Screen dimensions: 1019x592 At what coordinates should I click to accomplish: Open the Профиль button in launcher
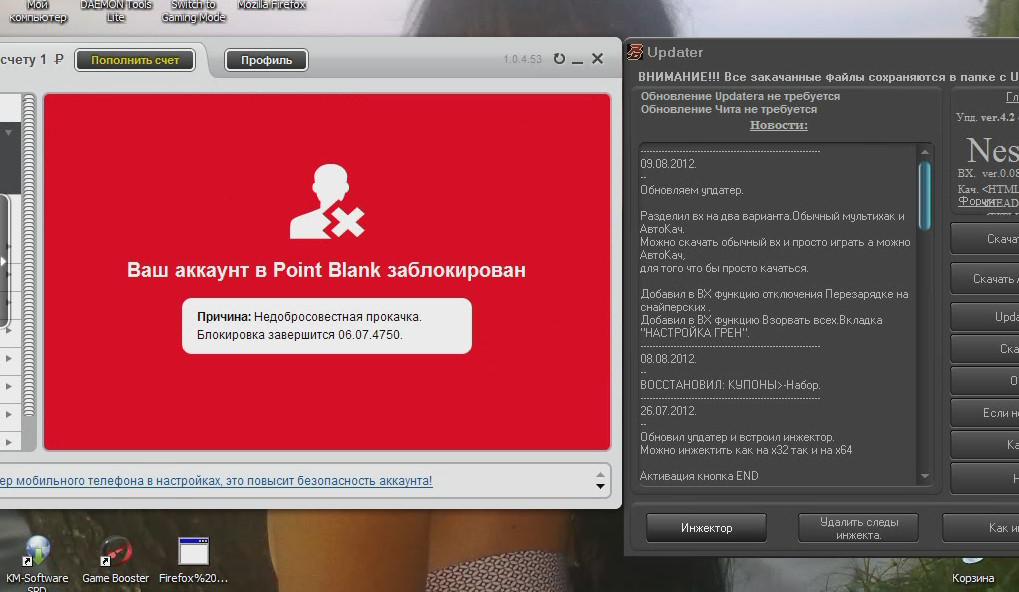tap(266, 60)
